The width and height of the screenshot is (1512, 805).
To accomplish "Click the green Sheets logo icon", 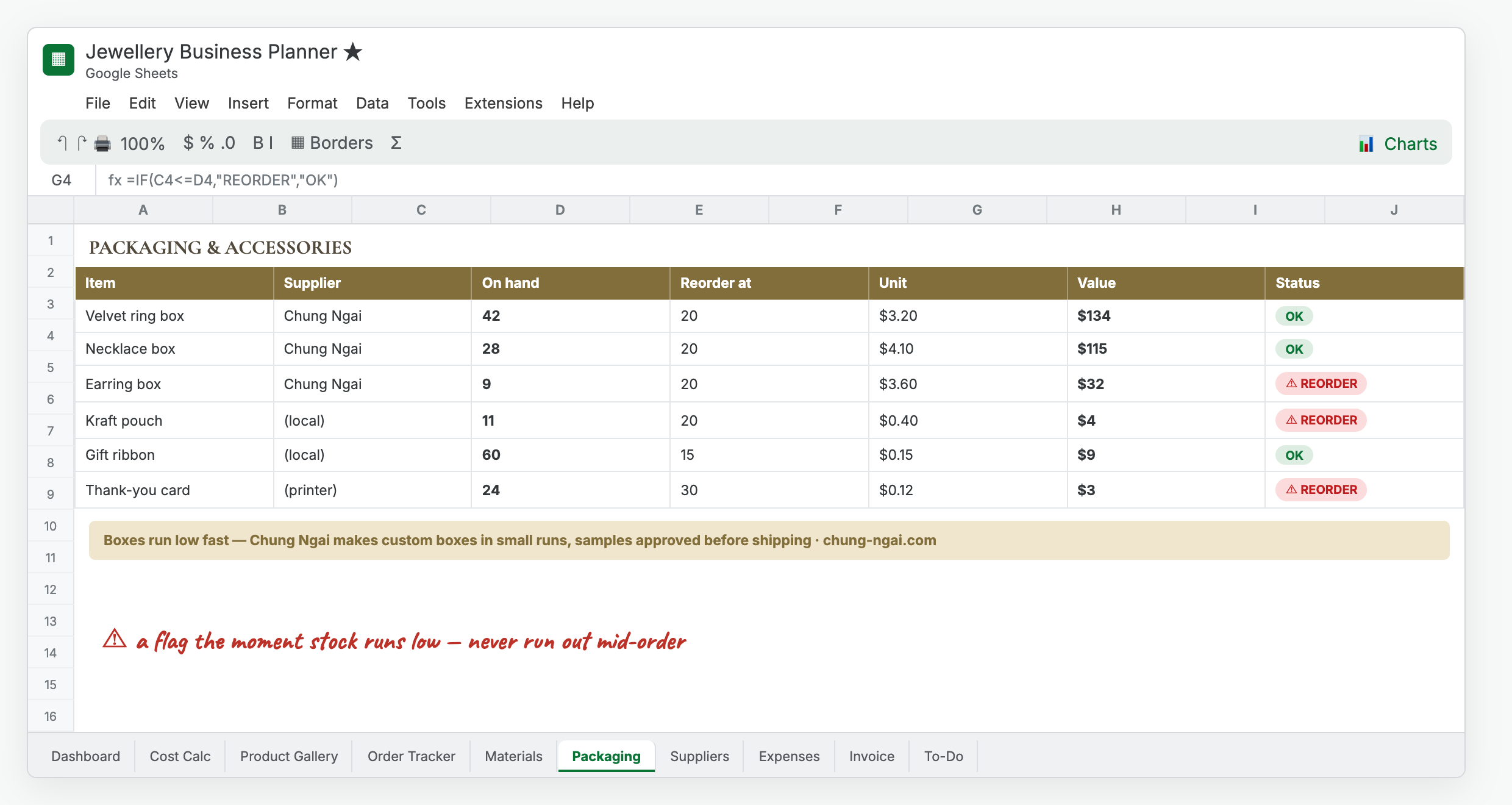I will [x=59, y=60].
